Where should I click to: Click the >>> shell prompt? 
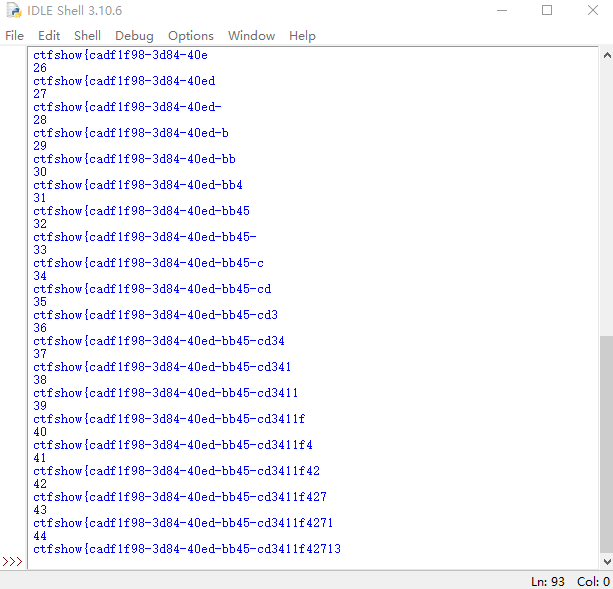[12, 562]
